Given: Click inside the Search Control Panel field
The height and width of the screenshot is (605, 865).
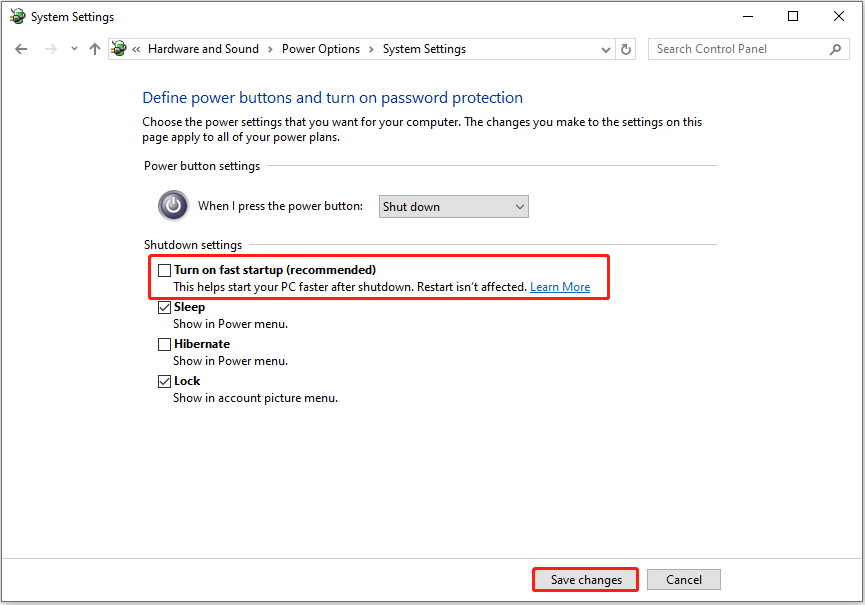Looking at the screenshot, I should (740, 48).
